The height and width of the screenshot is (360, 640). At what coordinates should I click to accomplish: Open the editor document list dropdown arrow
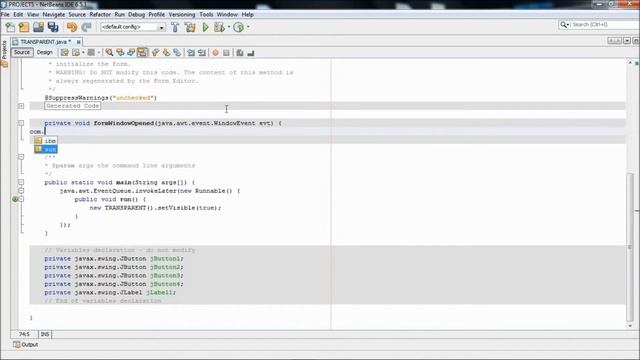[x=627, y=41]
